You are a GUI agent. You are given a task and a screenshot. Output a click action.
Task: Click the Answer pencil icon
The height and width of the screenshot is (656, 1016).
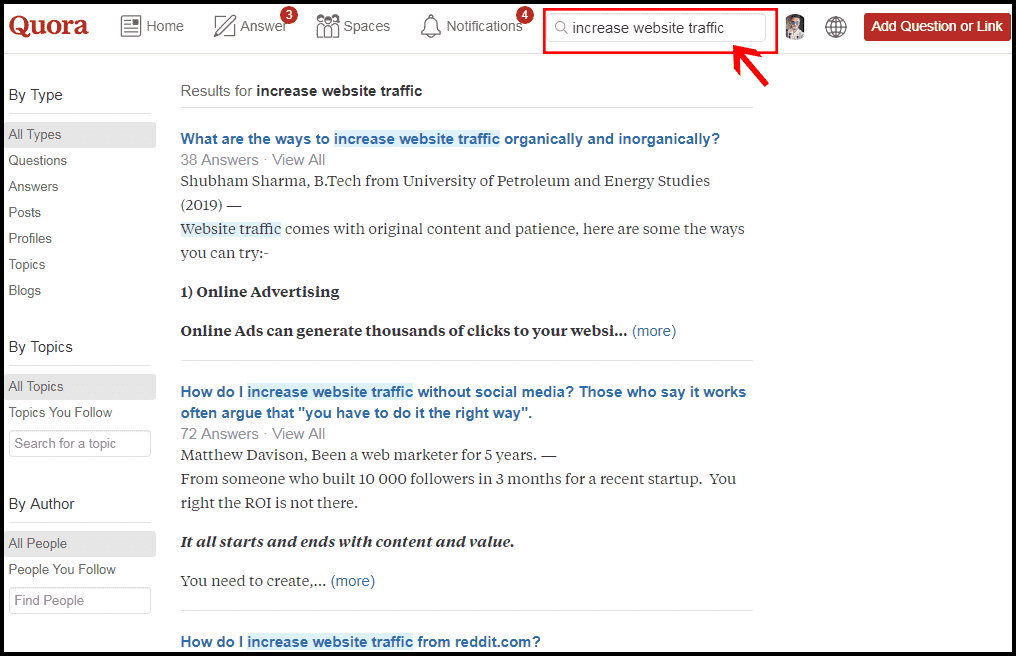tap(225, 26)
